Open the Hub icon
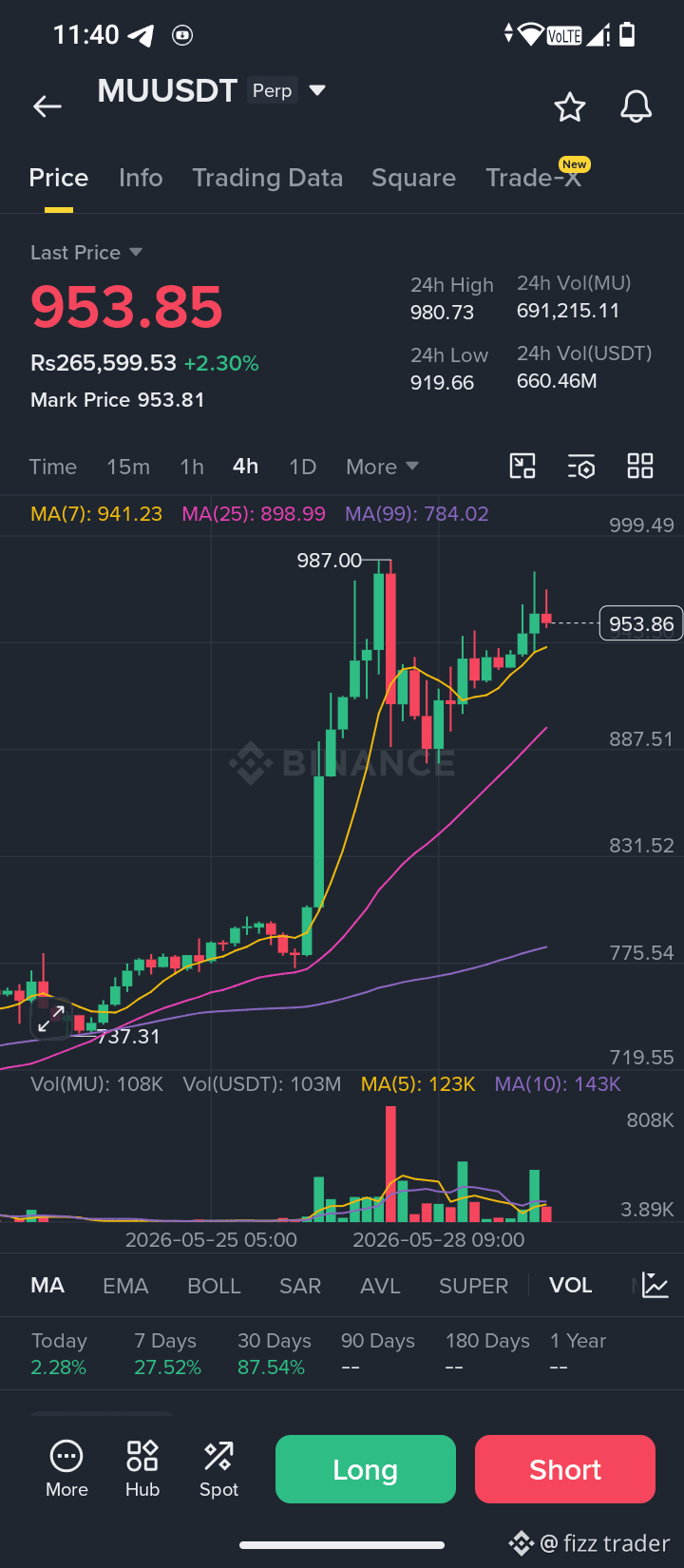 142,1469
